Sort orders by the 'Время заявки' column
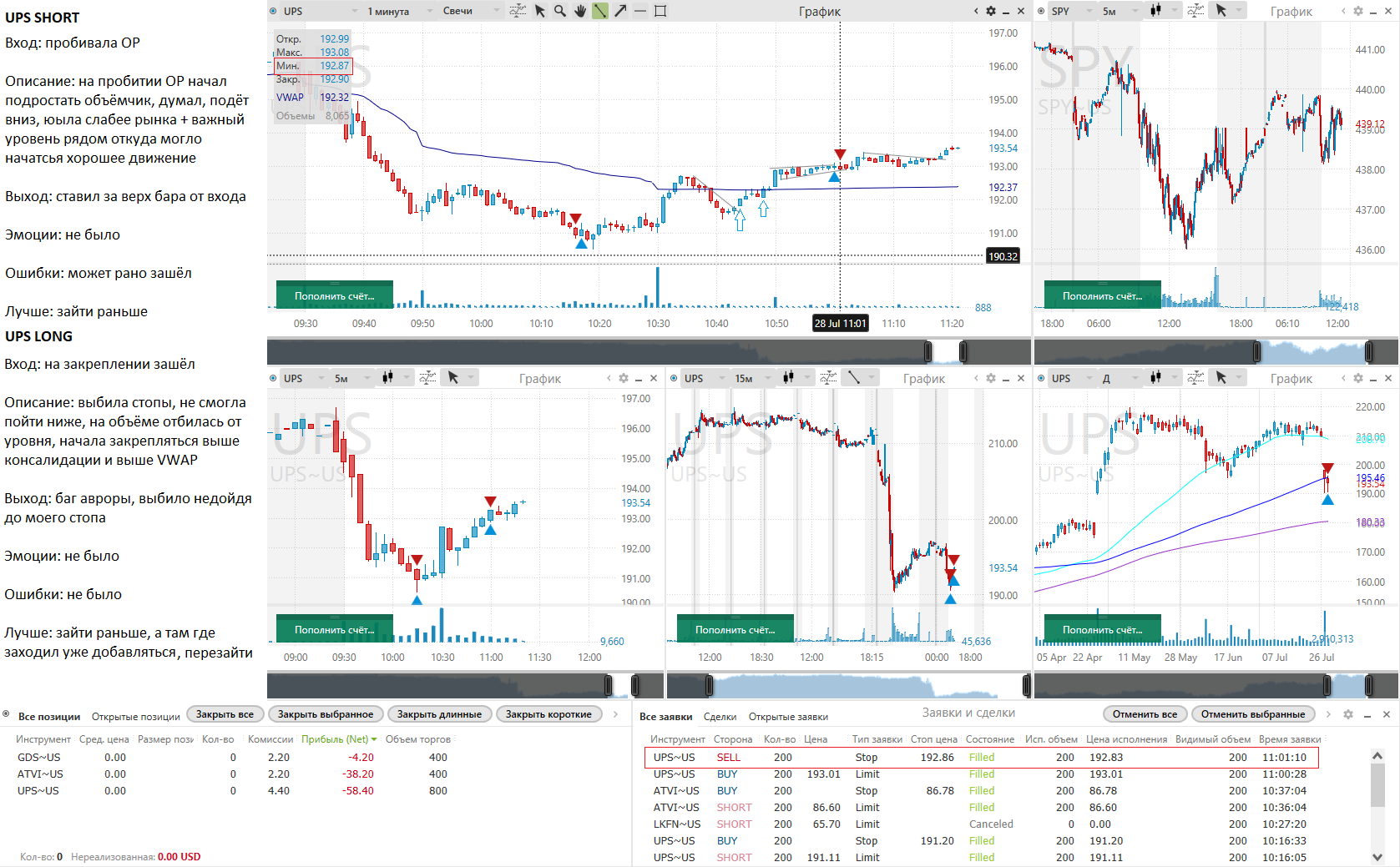The image size is (1400, 867). (1289, 739)
